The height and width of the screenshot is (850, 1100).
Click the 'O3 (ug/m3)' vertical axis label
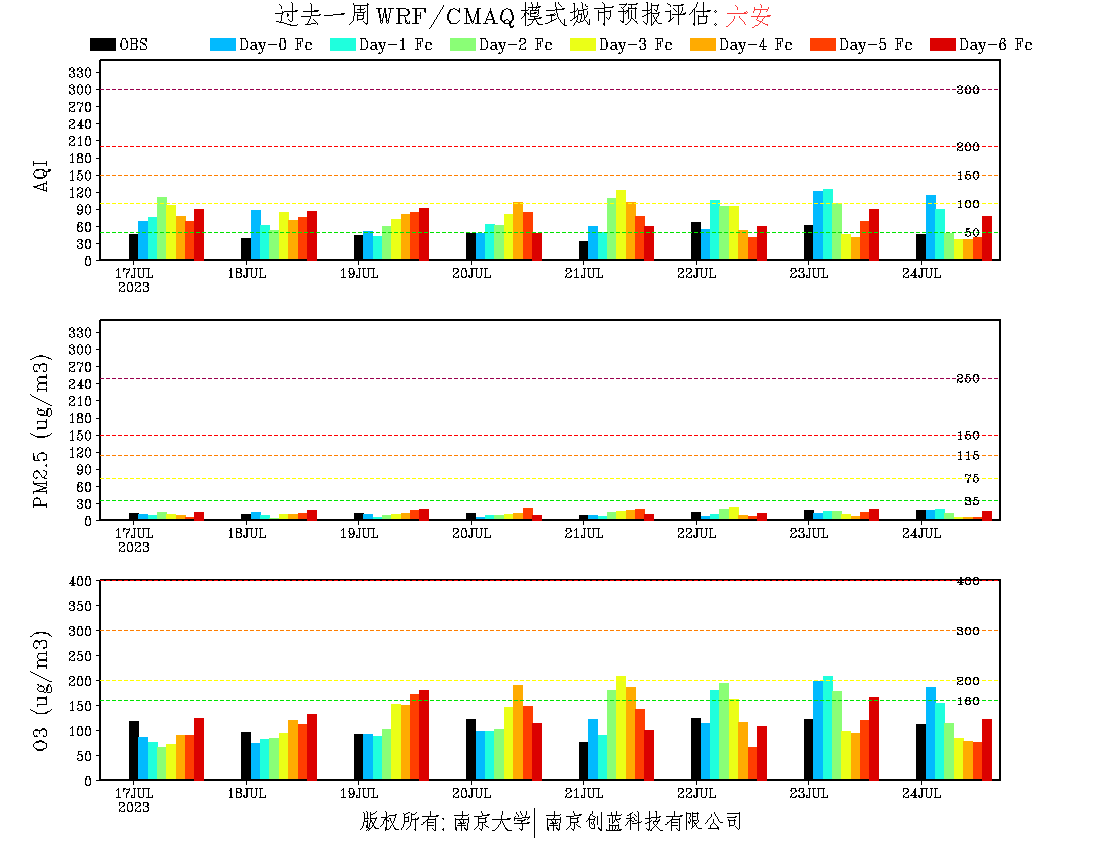click(42, 691)
